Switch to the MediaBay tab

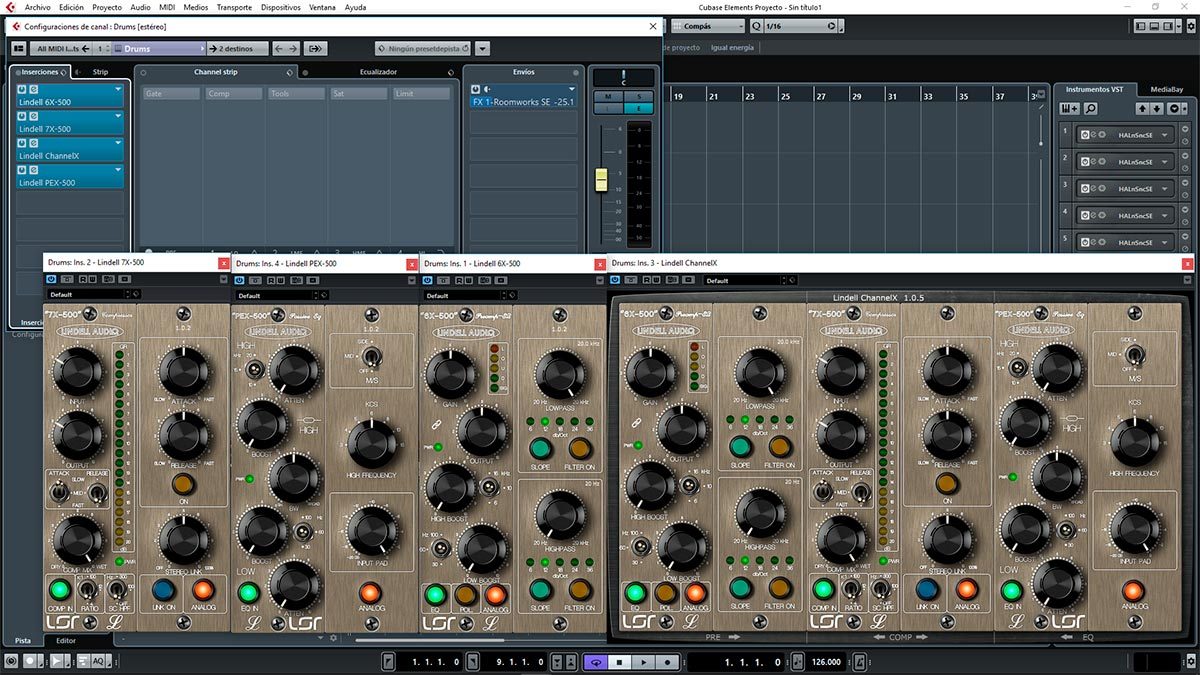1166,89
